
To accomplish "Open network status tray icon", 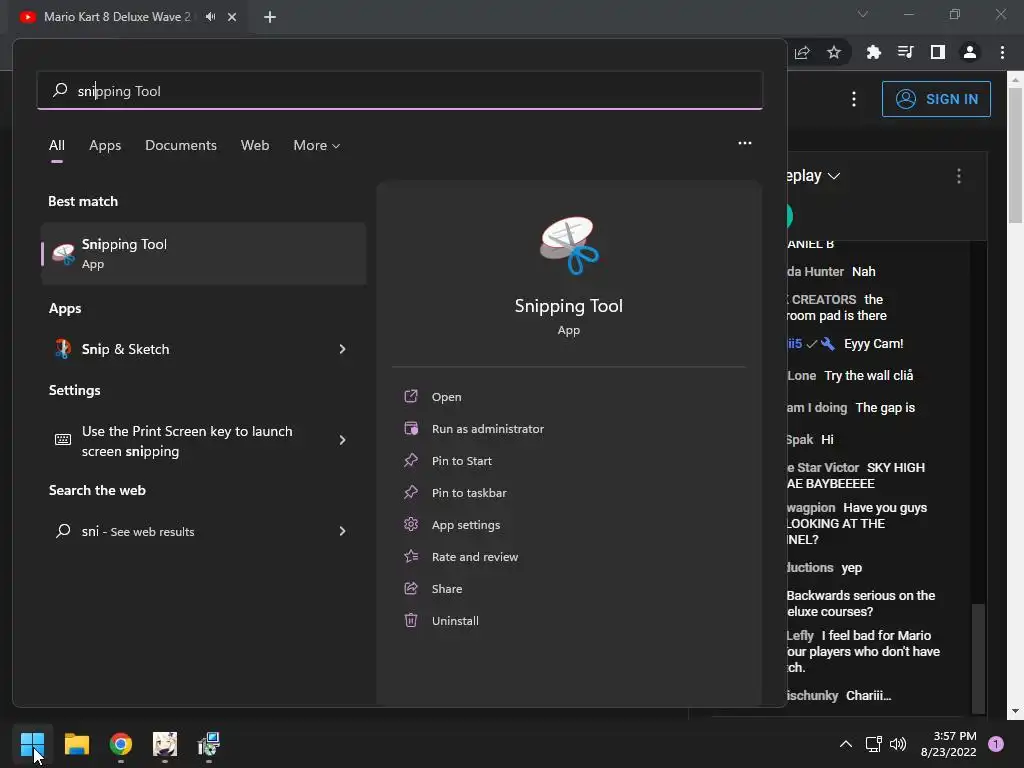I will coord(873,744).
